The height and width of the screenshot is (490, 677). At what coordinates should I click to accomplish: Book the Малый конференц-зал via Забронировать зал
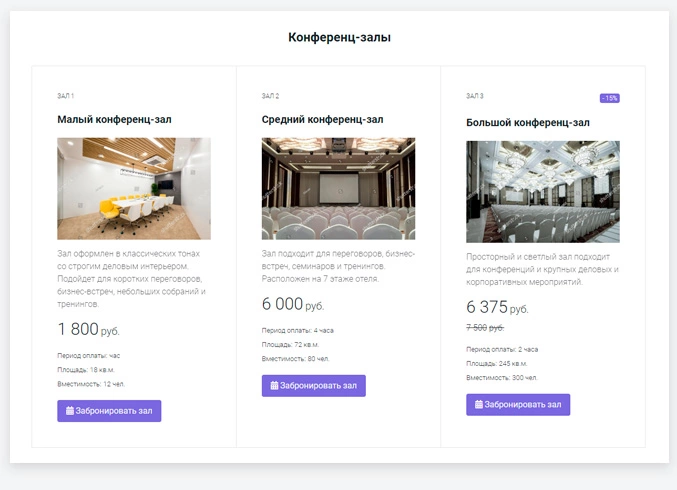tap(109, 411)
